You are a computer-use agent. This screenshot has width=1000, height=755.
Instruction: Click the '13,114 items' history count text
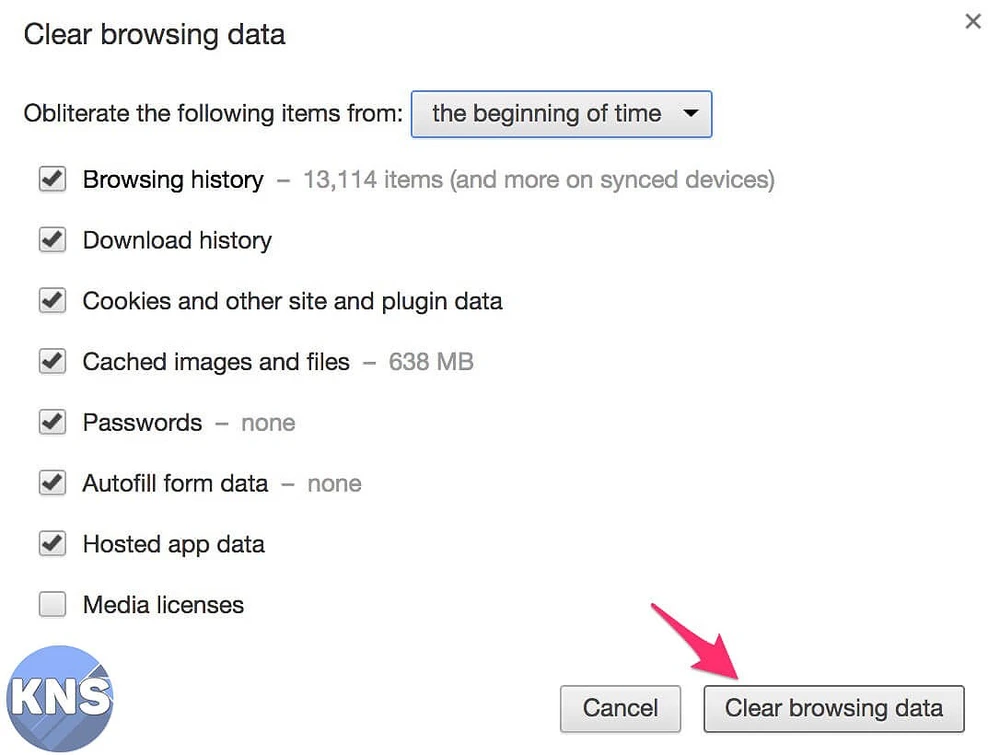tap(372, 180)
